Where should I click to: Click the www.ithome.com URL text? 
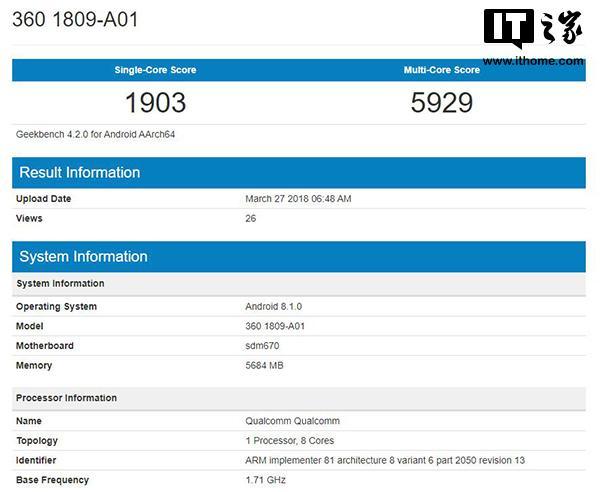click(x=533, y=60)
